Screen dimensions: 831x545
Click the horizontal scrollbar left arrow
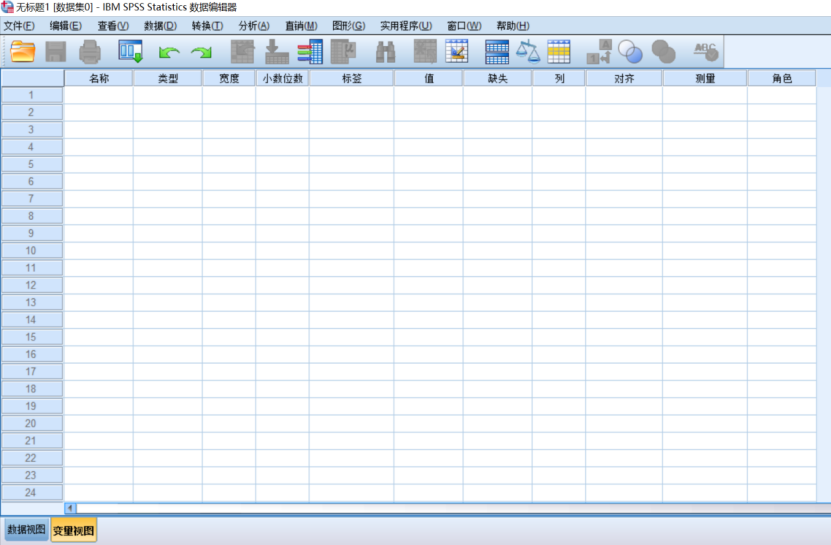(70, 508)
